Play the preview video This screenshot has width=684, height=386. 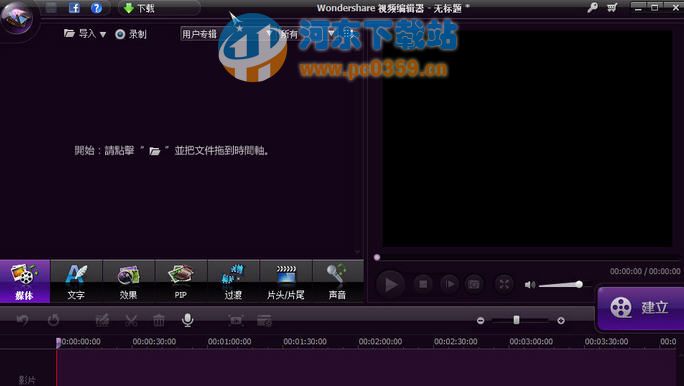390,284
